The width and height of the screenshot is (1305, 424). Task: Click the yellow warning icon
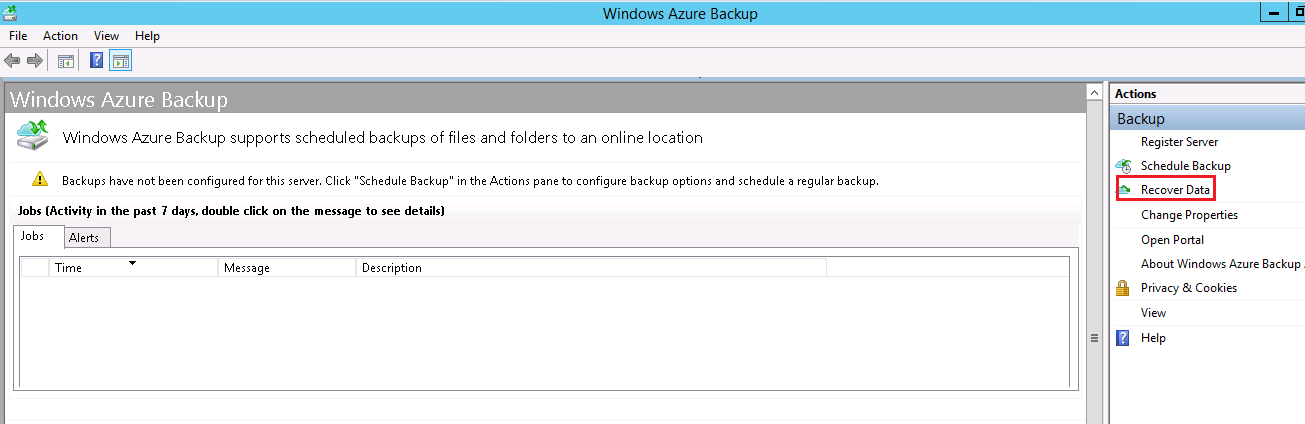click(x=39, y=180)
